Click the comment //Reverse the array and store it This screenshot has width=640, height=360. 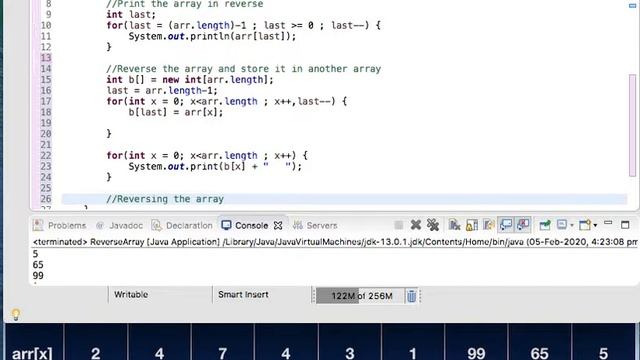[x=244, y=69]
